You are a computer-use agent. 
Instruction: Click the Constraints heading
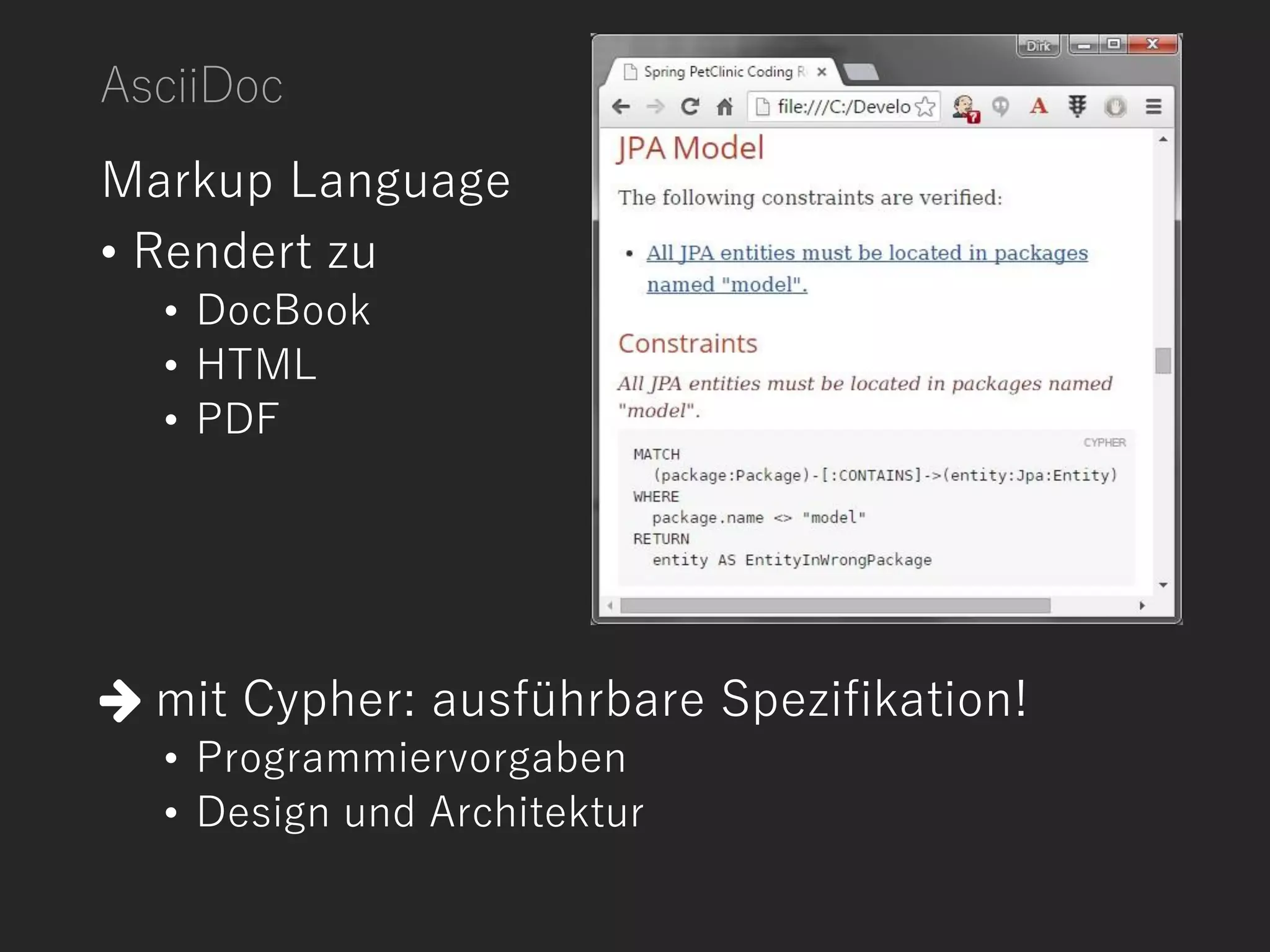688,343
